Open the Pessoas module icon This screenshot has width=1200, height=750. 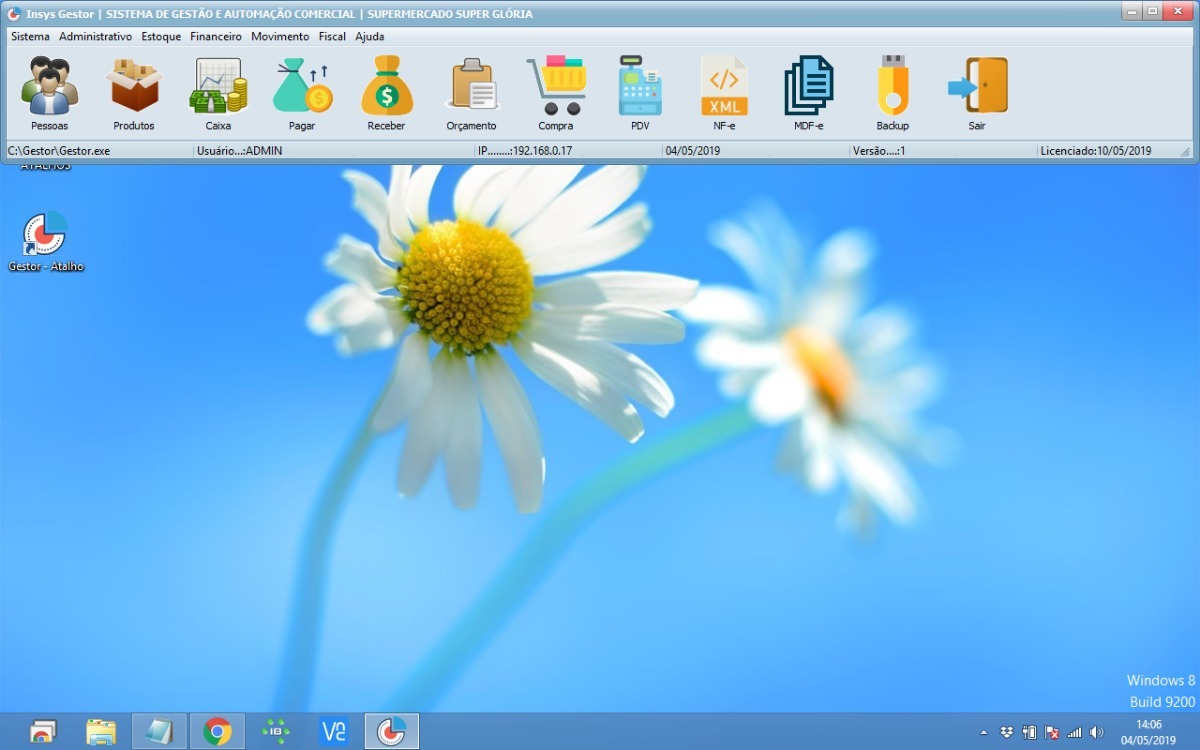click(x=50, y=85)
